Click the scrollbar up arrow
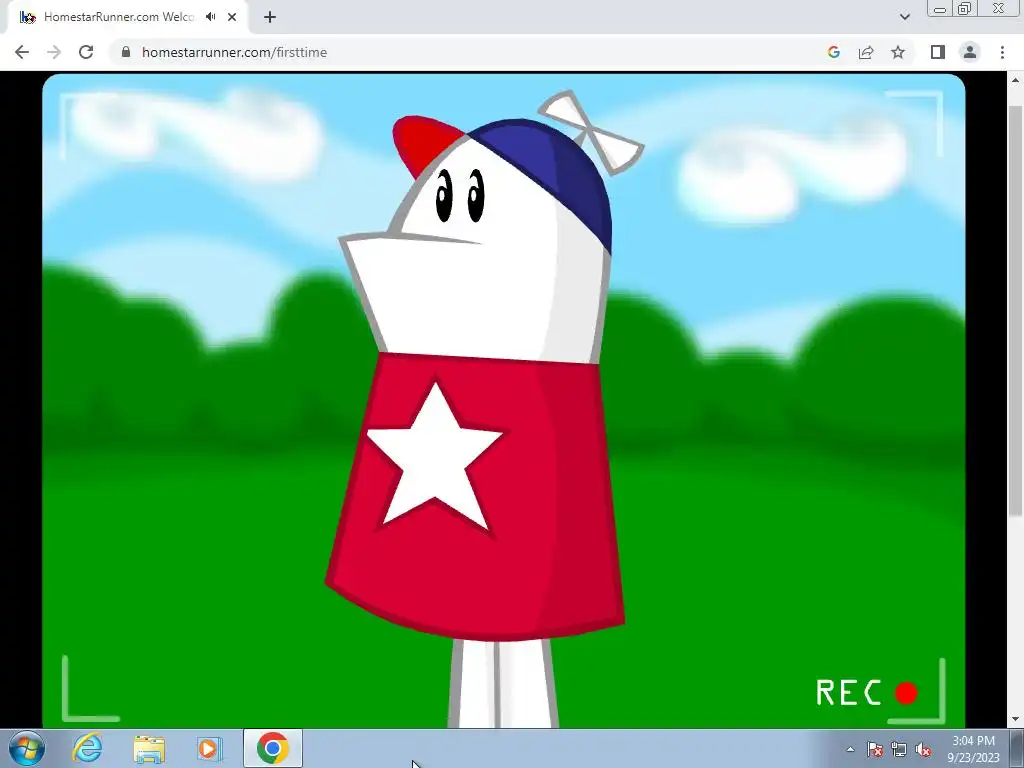This screenshot has width=1024, height=768. click(x=1015, y=80)
